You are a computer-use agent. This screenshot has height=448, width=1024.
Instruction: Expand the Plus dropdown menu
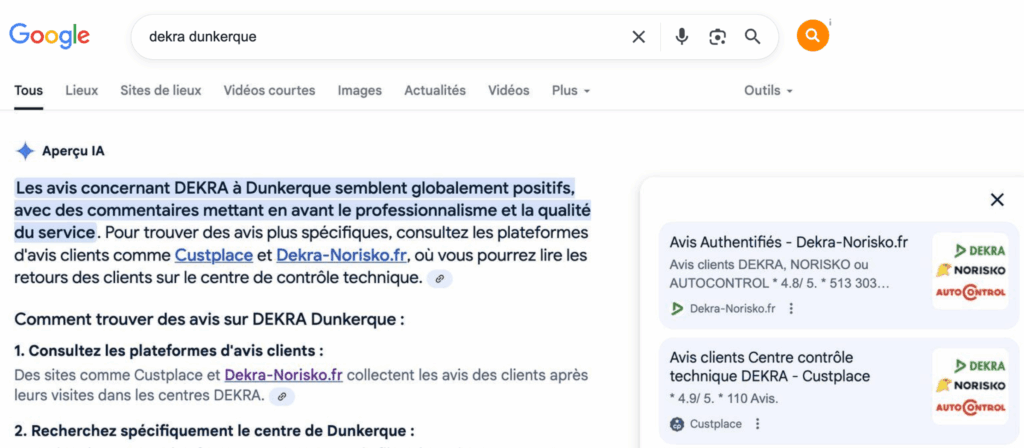pyautogui.click(x=570, y=90)
